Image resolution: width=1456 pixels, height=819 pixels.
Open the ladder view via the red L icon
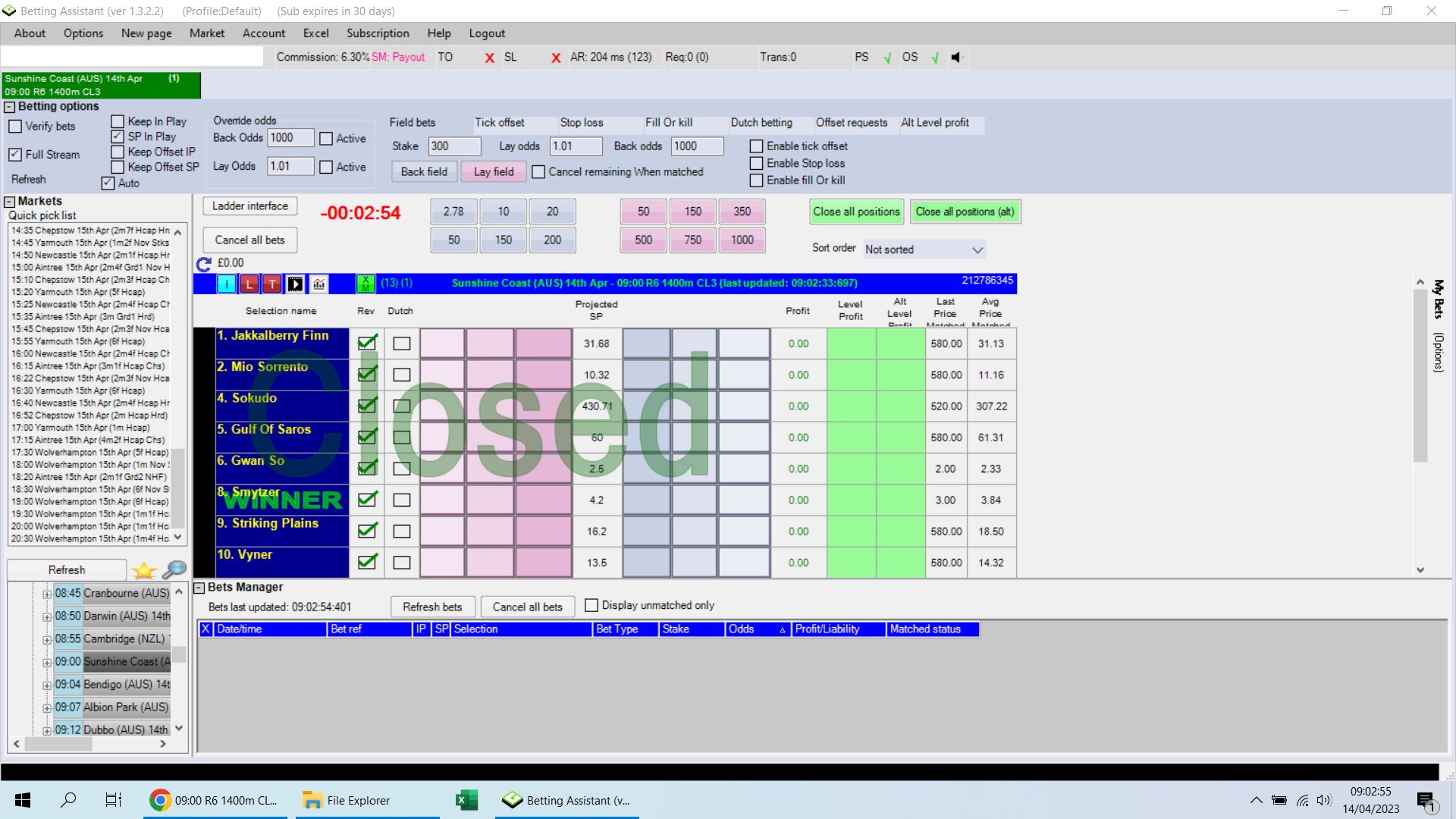coord(249,284)
